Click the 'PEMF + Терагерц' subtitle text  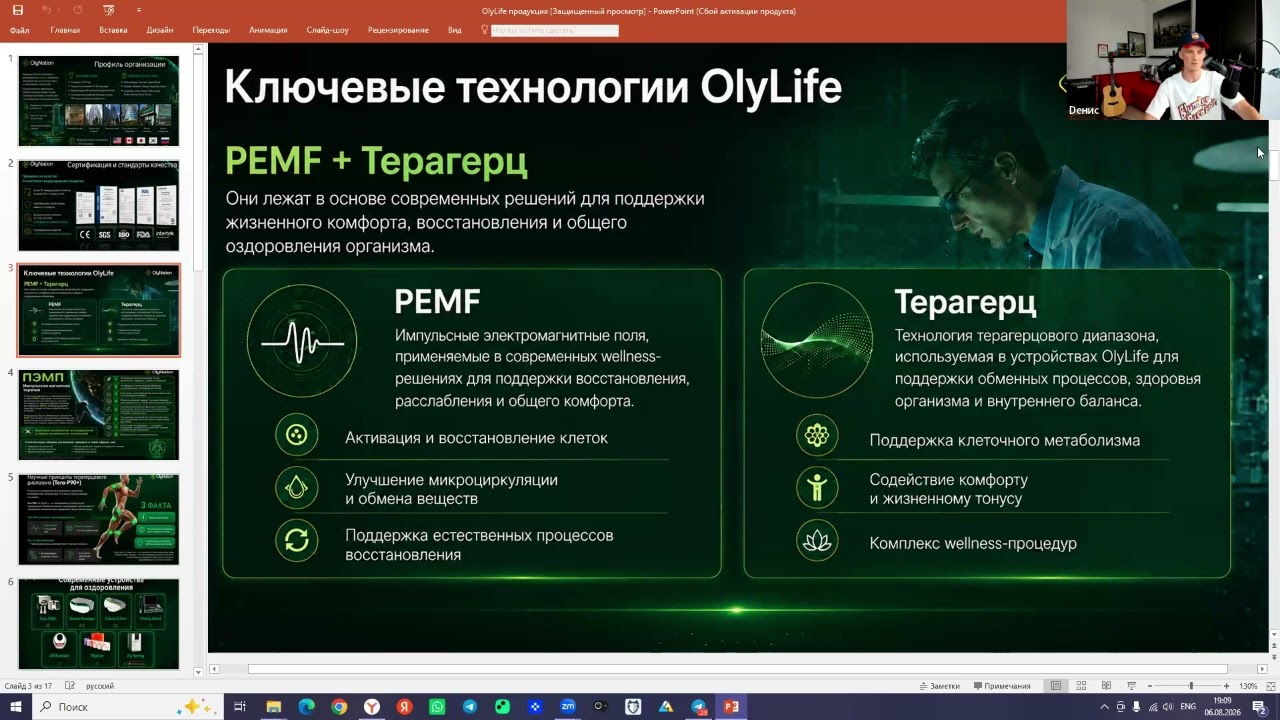(x=376, y=160)
